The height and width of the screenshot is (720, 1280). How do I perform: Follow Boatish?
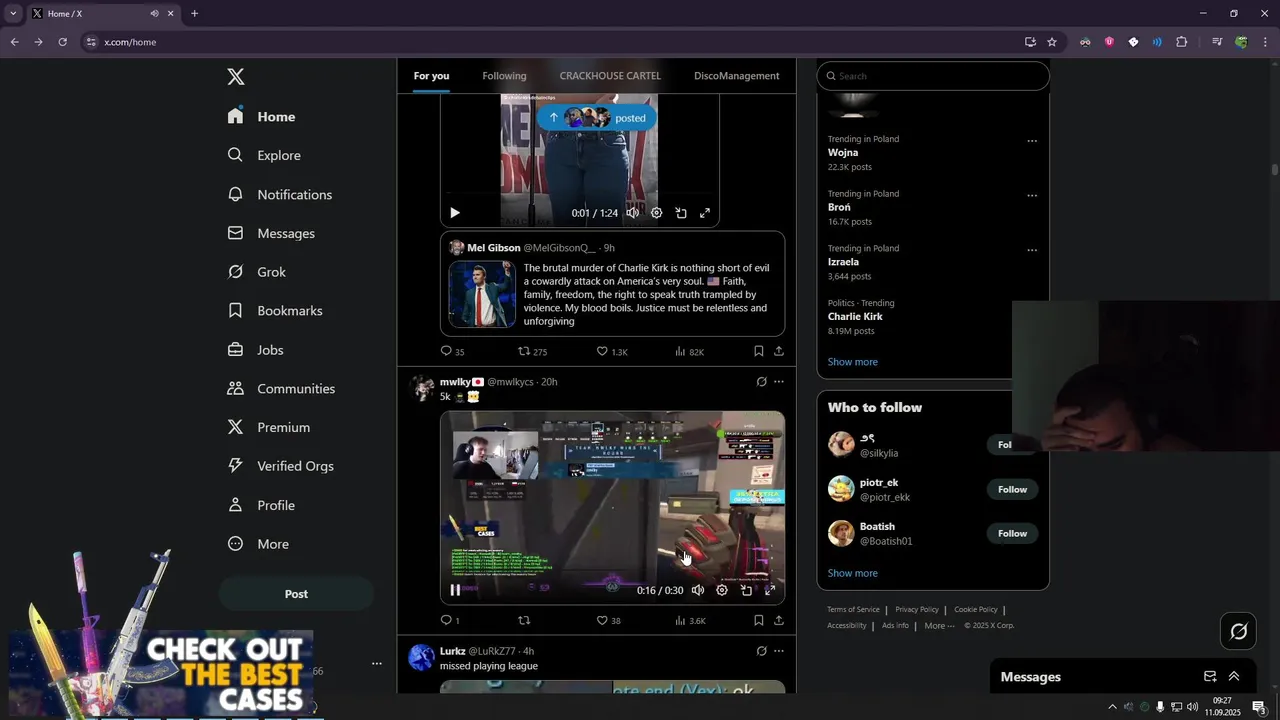(x=1012, y=533)
